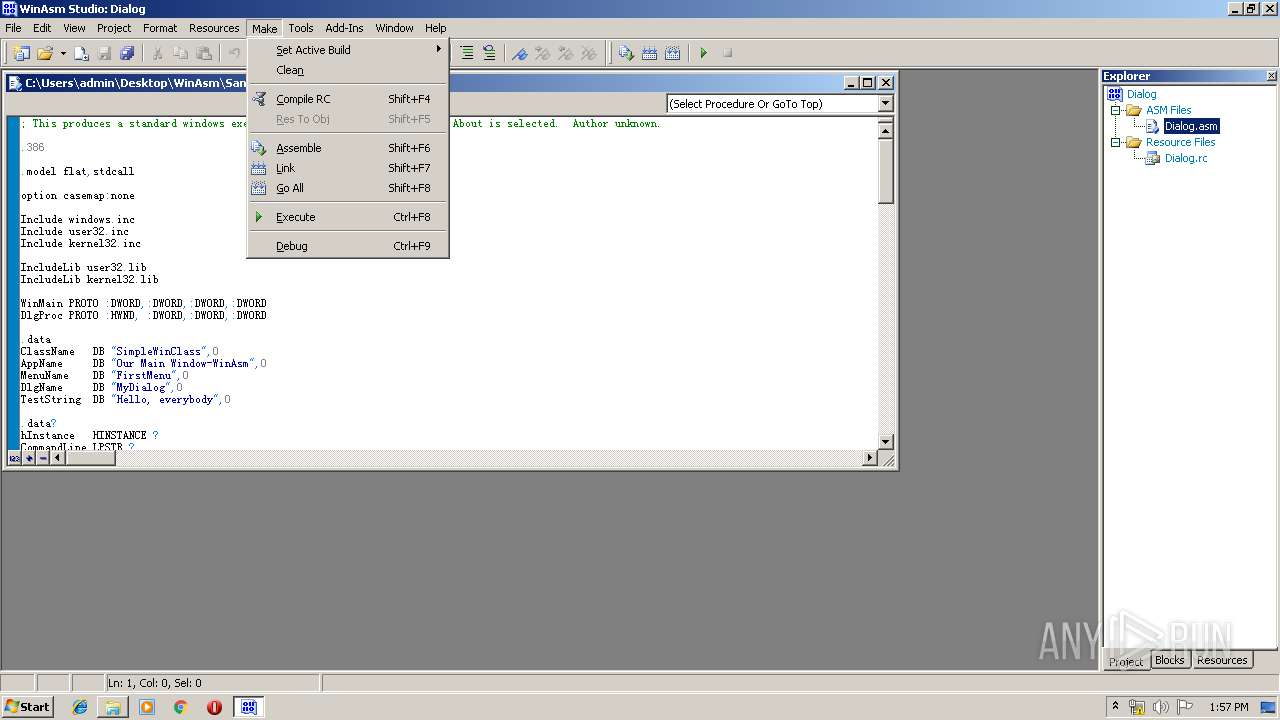1280x720 pixels.
Task: Click the Link toolbar icon
Action: pyautogui.click(x=649, y=53)
